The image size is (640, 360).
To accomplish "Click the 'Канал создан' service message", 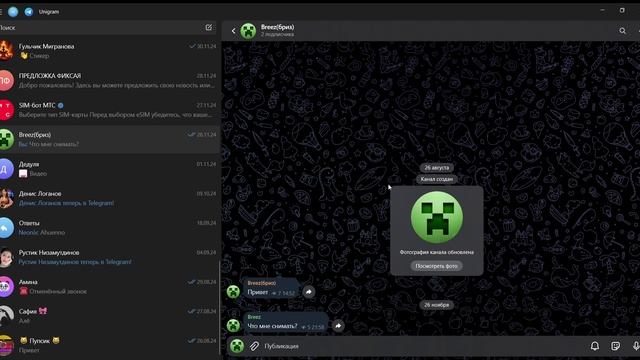I will point(436,179).
